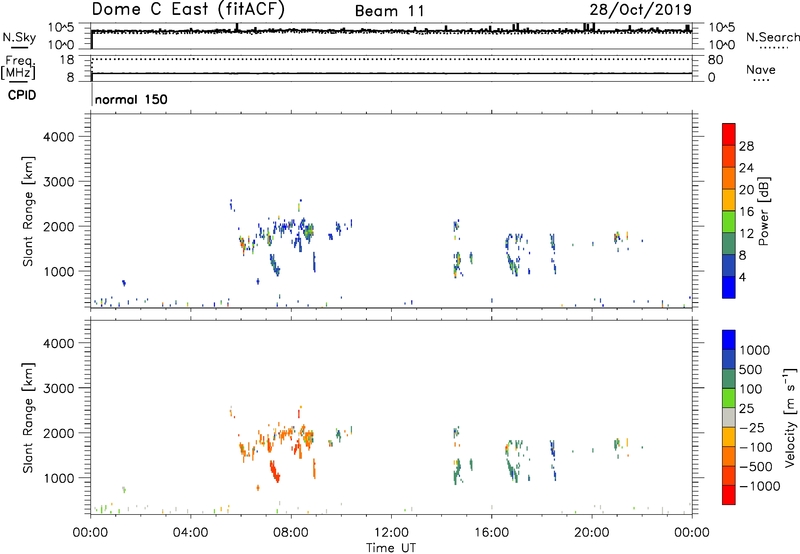The width and height of the screenshot is (800, 554).
Task: Click the '3000' tick of velocity panel axis
Action: [58, 388]
